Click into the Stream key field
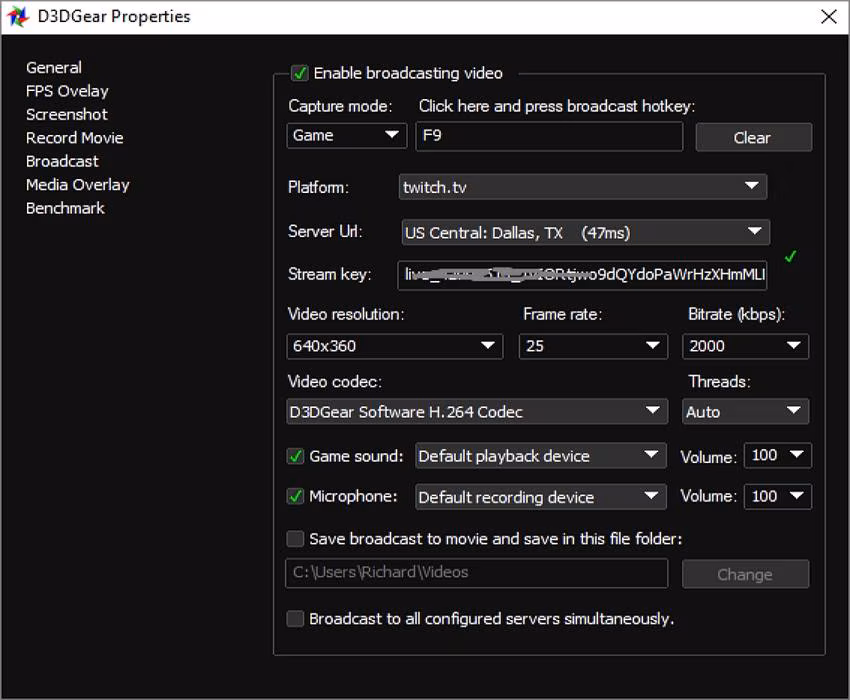850x700 pixels. 582,274
